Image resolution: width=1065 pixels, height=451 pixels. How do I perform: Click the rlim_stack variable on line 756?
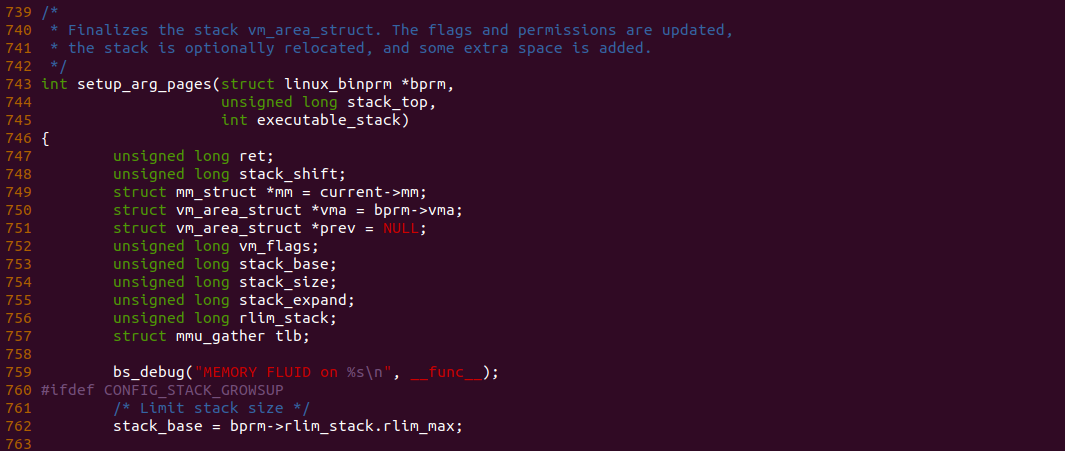pos(283,318)
